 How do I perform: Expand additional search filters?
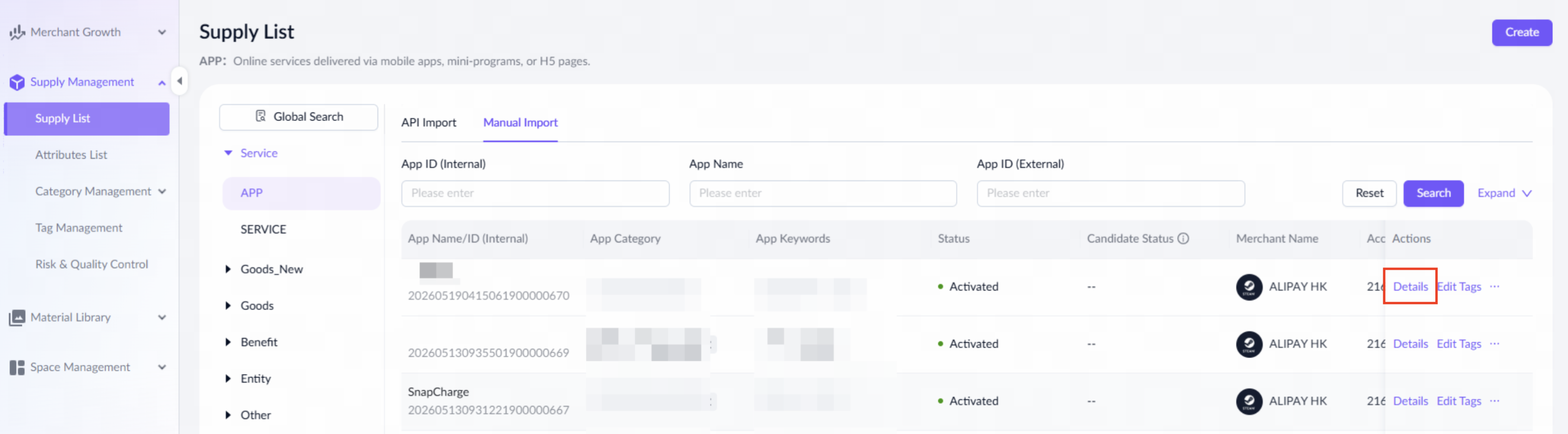[x=1504, y=194]
